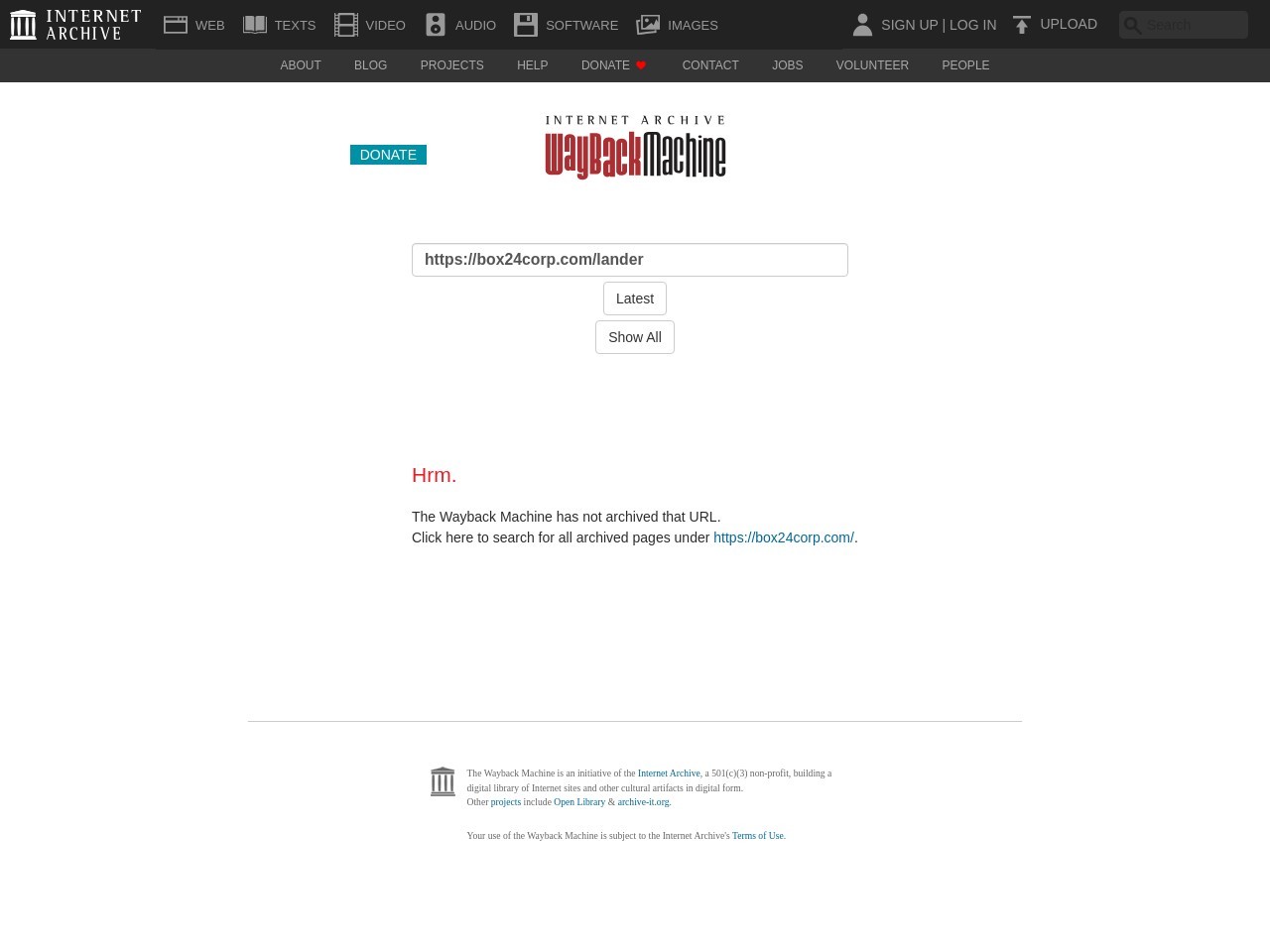Viewport: 1270px width, 952px height.
Task: Open the TEXTS menu label
Action: coord(295,25)
